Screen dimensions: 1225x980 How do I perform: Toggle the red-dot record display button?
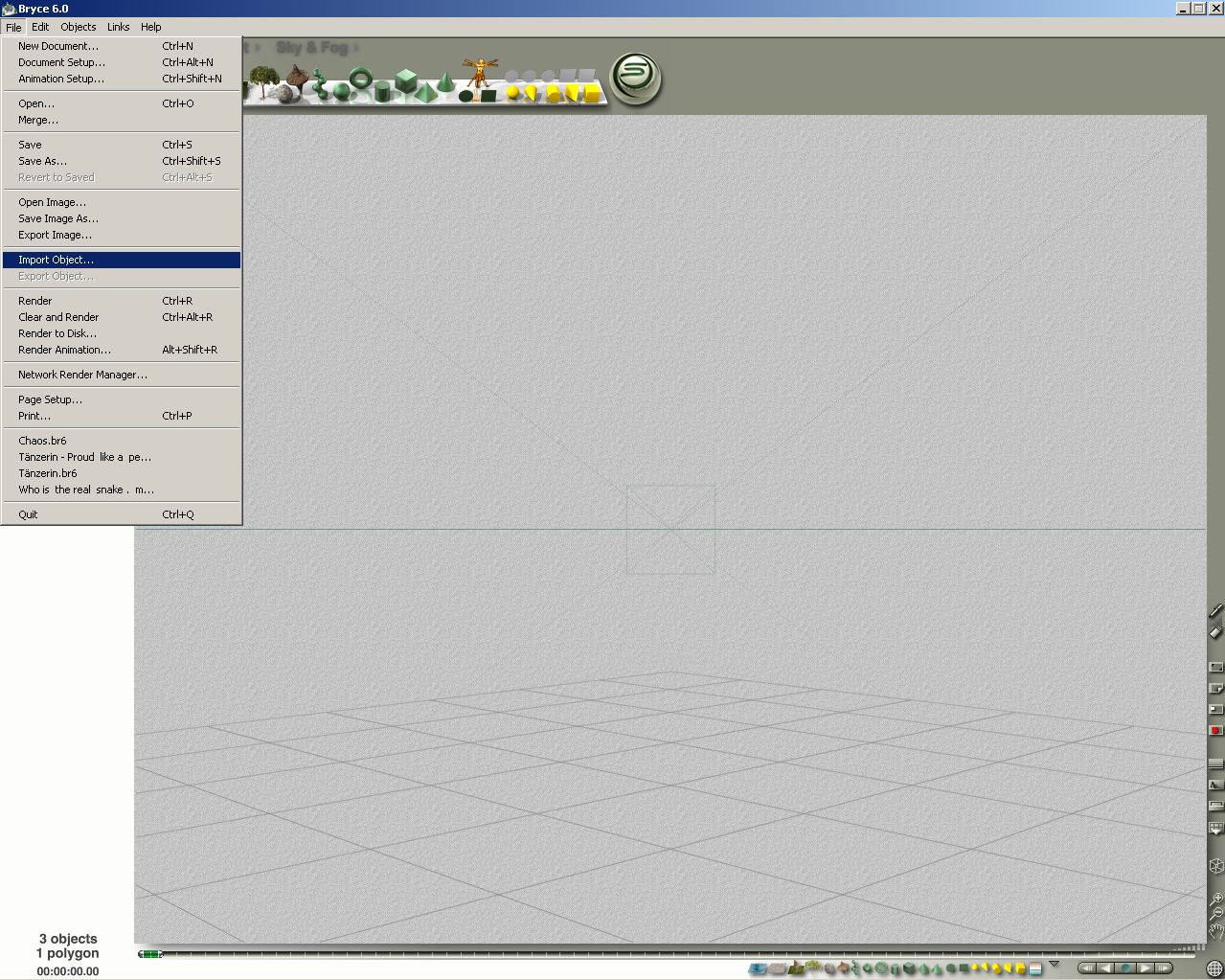(1215, 730)
